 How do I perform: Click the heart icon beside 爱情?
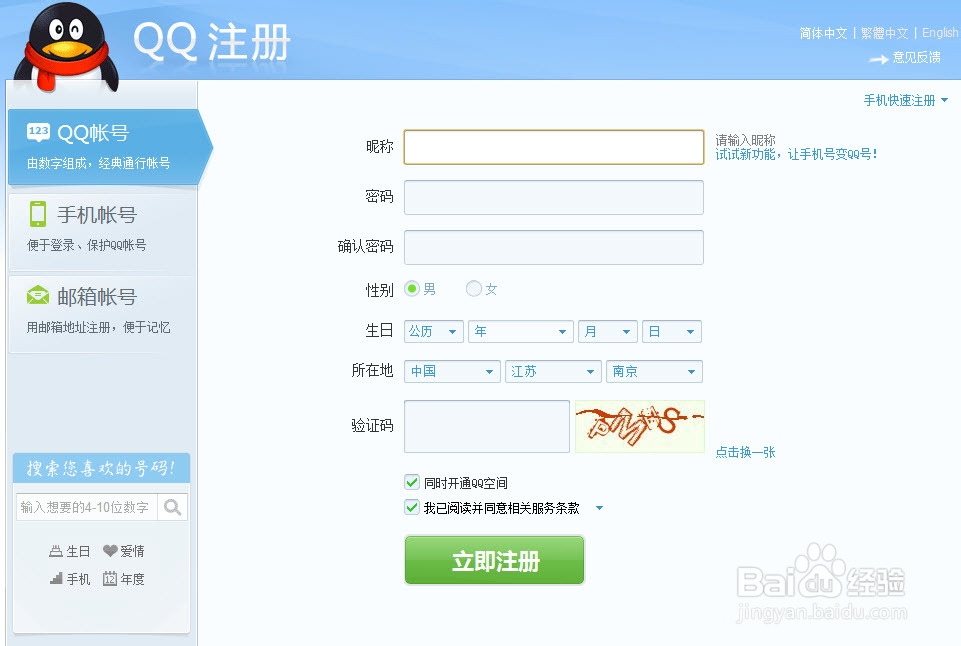tap(110, 551)
